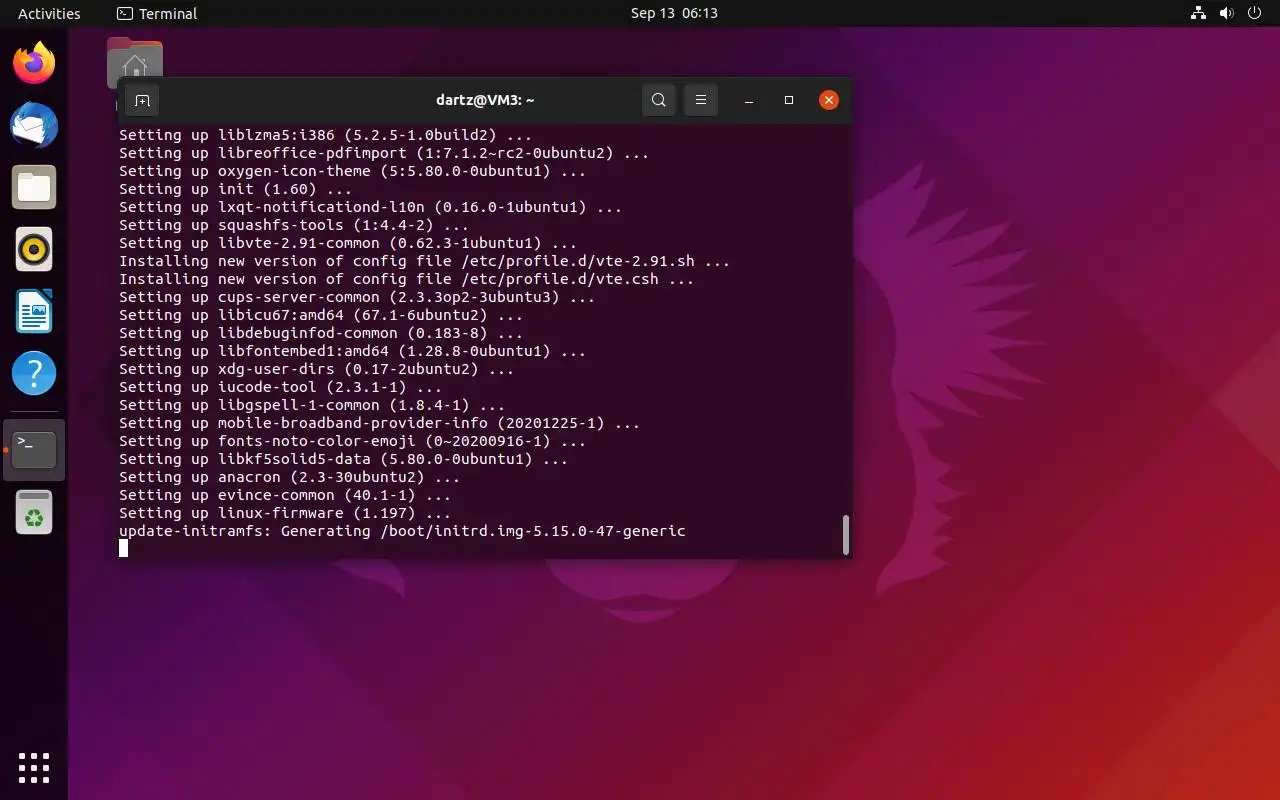Viewport: 1280px width, 800px height.
Task: Click 'Setting up libdebuginfod-common' line
Action: coord(321,333)
